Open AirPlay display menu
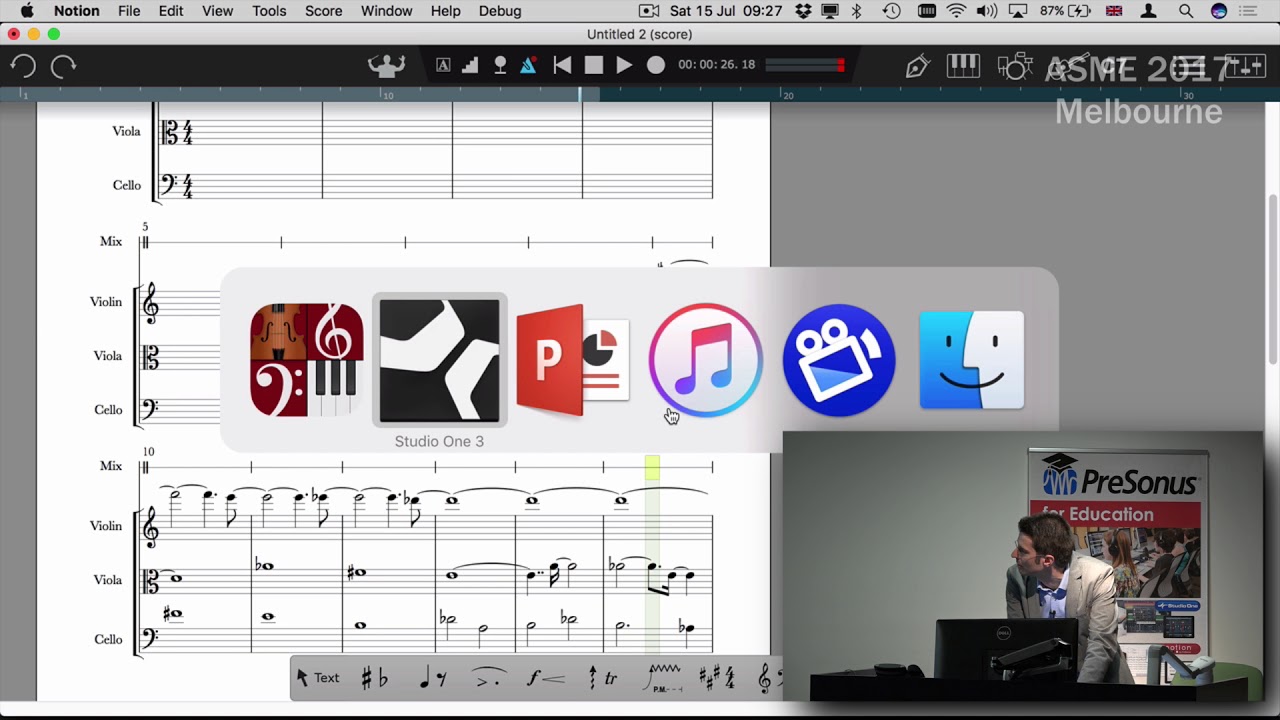The image size is (1280, 720). click(x=1018, y=11)
